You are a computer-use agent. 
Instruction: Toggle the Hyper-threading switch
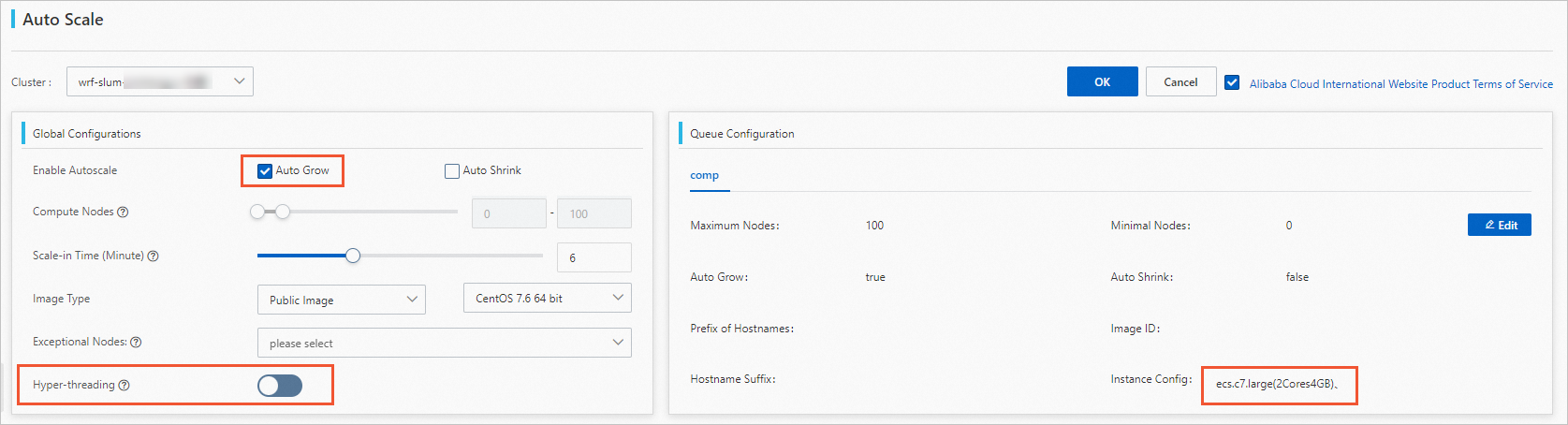click(280, 386)
